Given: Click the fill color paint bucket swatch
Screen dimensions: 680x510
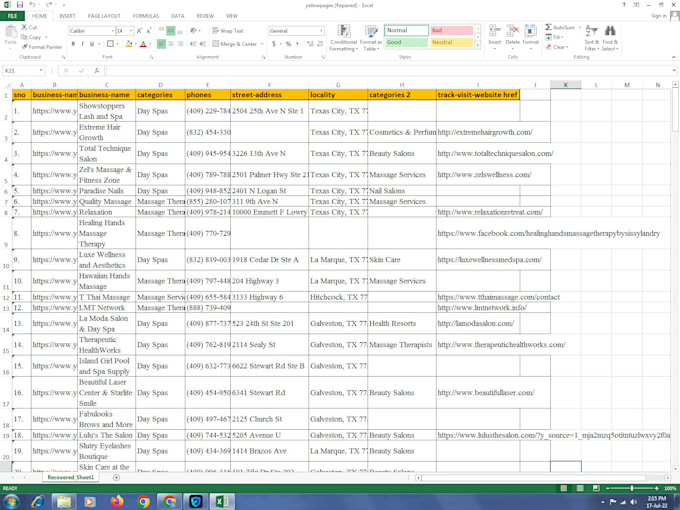Looking at the screenshot, I should pyautogui.click(x=128, y=44).
